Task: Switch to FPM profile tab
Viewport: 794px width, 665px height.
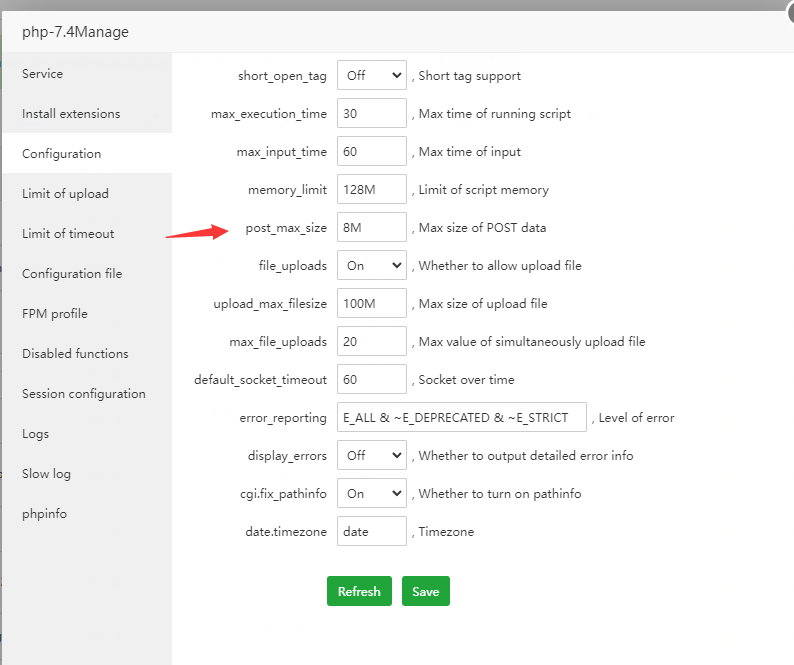Action: [55, 313]
